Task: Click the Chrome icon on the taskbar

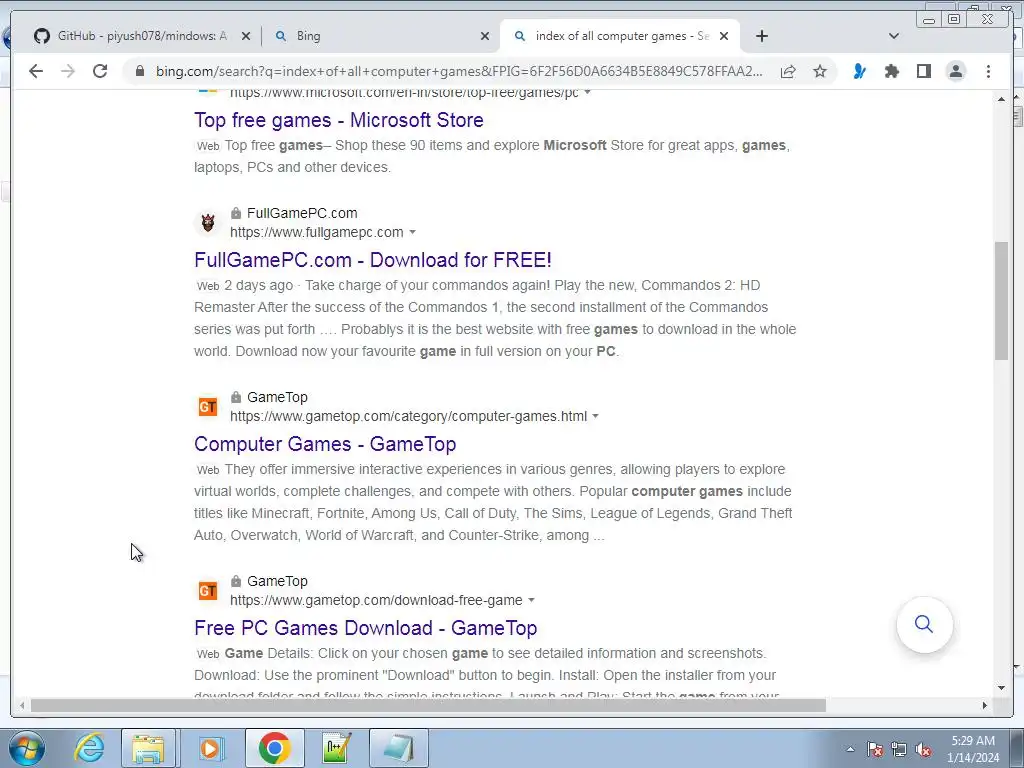Action: [x=274, y=748]
